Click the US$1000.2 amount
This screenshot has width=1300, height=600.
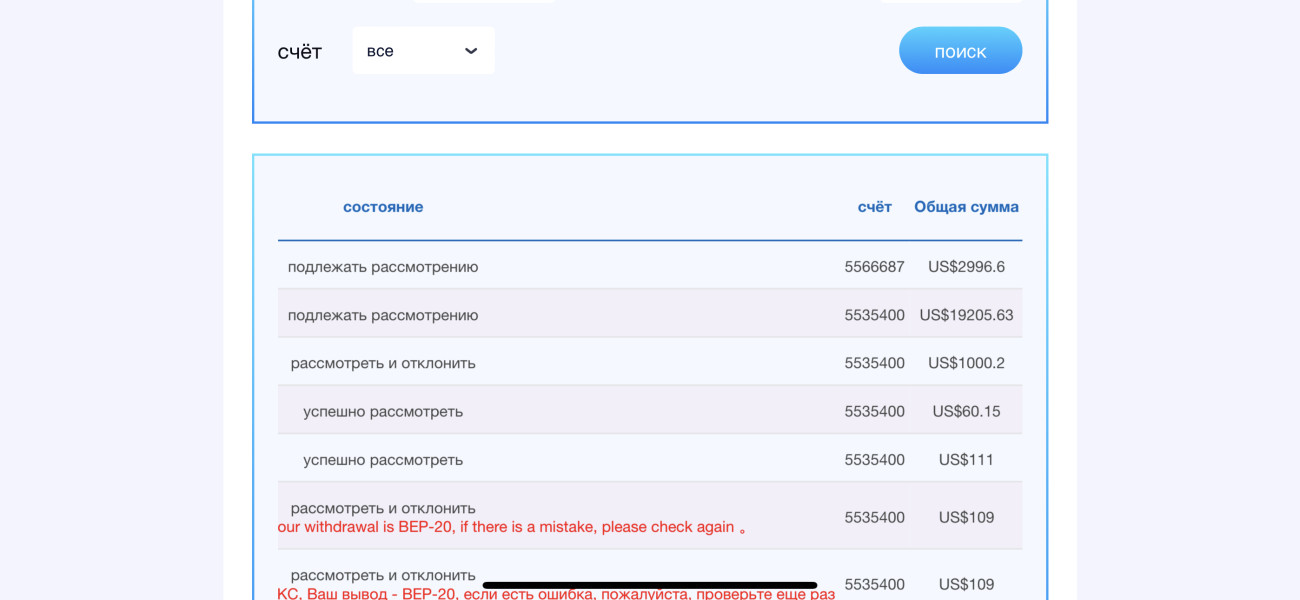pos(966,363)
